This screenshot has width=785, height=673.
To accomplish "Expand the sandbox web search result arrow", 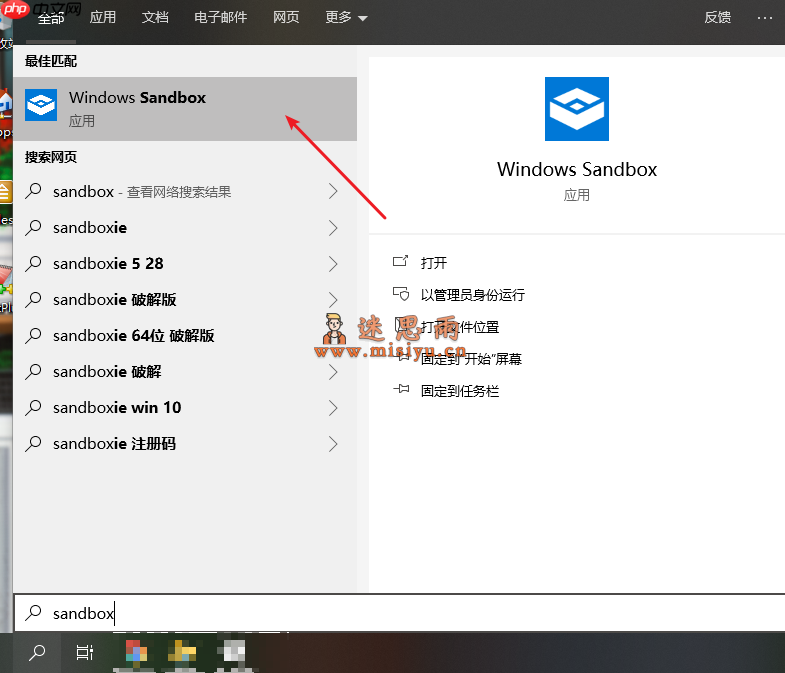I will (x=333, y=191).
